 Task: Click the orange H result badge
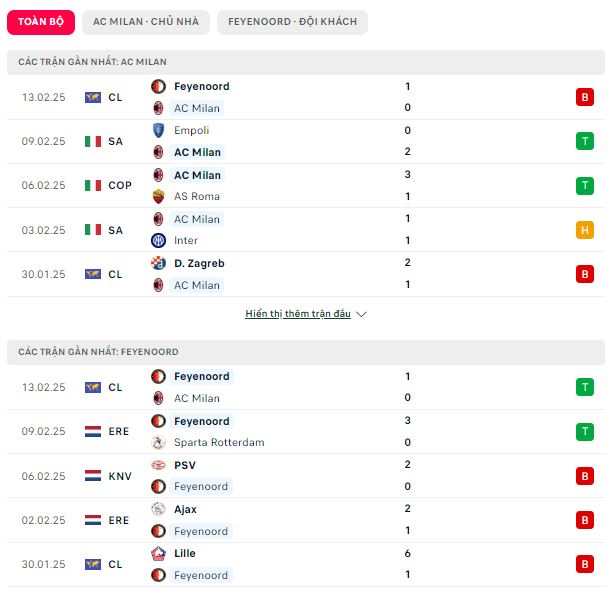585,230
